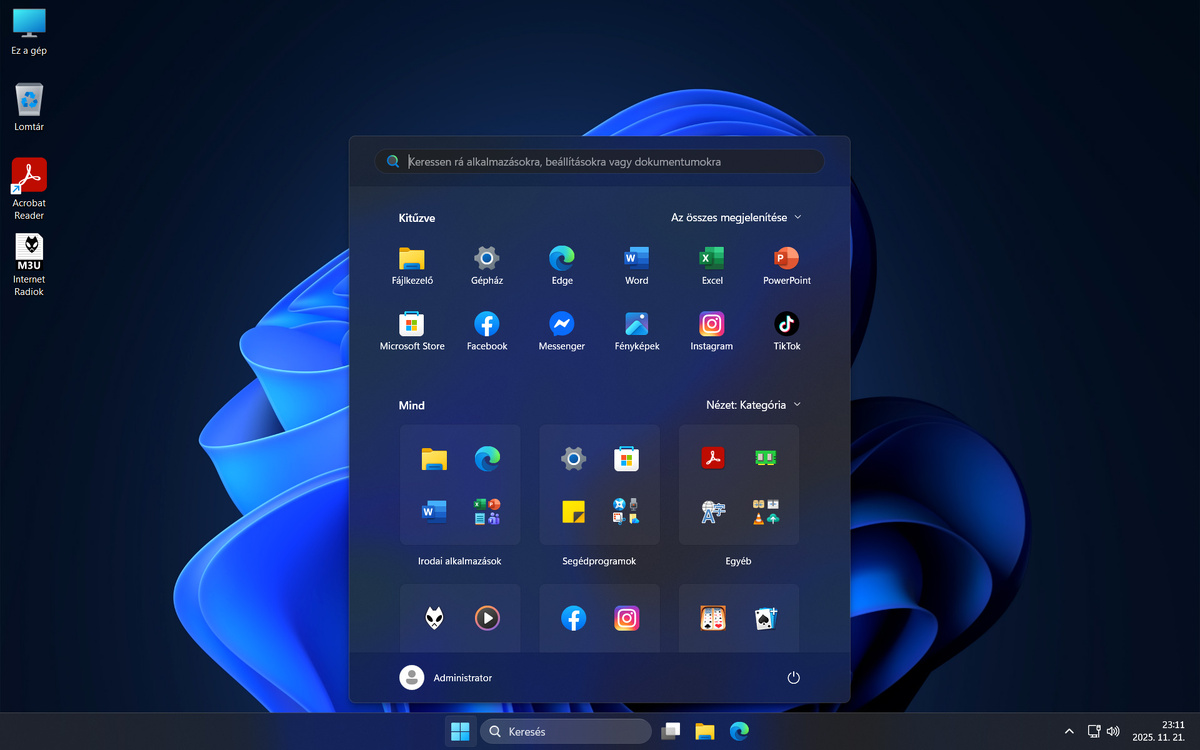The width and height of the screenshot is (1200, 750).
Task: Open pinned Facebook app
Action: click(x=487, y=331)
